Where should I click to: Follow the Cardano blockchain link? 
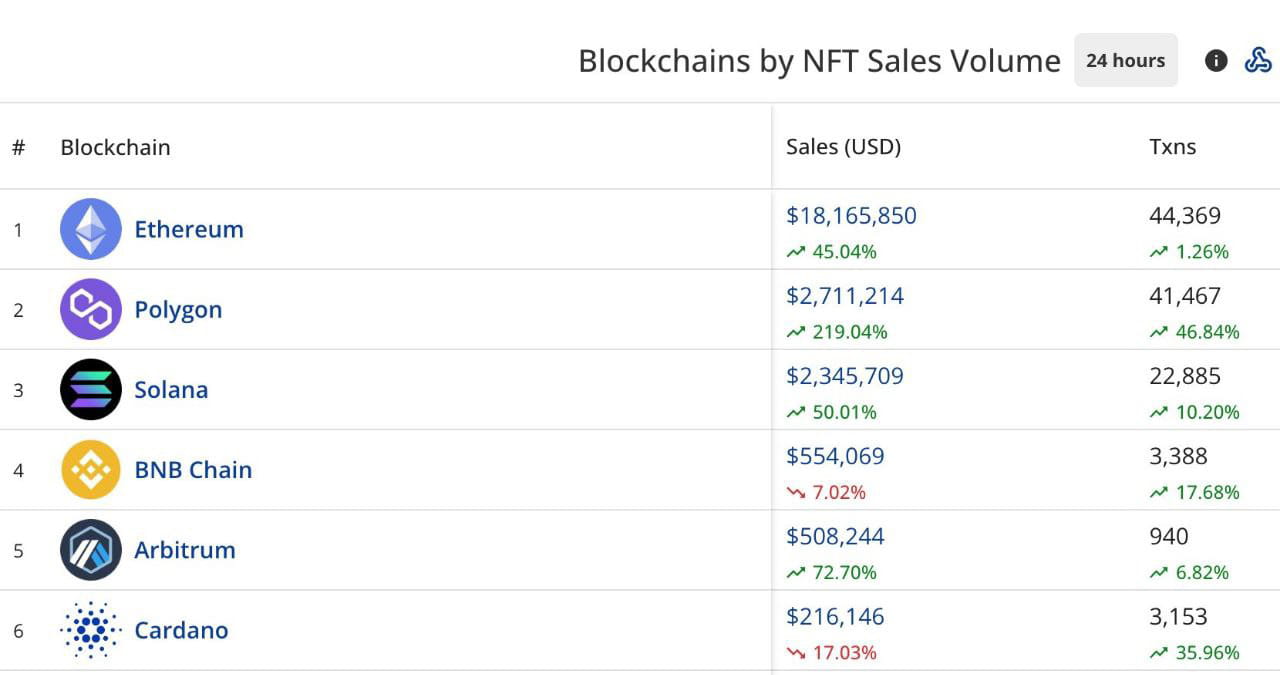pyautogui.click(x=181, y=630)
